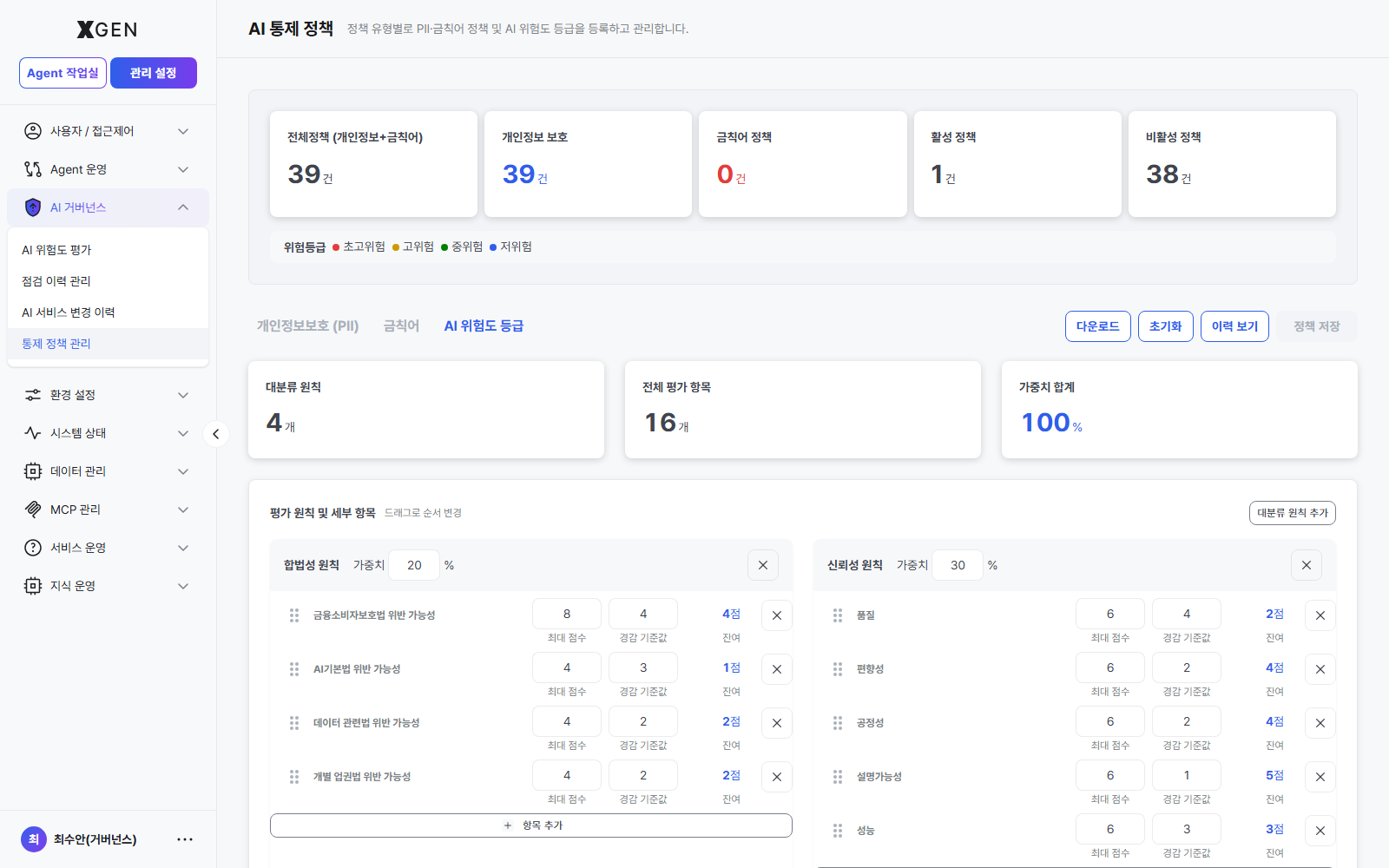Click the 최 user avatar
The width and height of the screenshot is (1389, 868).
[34, 839]
